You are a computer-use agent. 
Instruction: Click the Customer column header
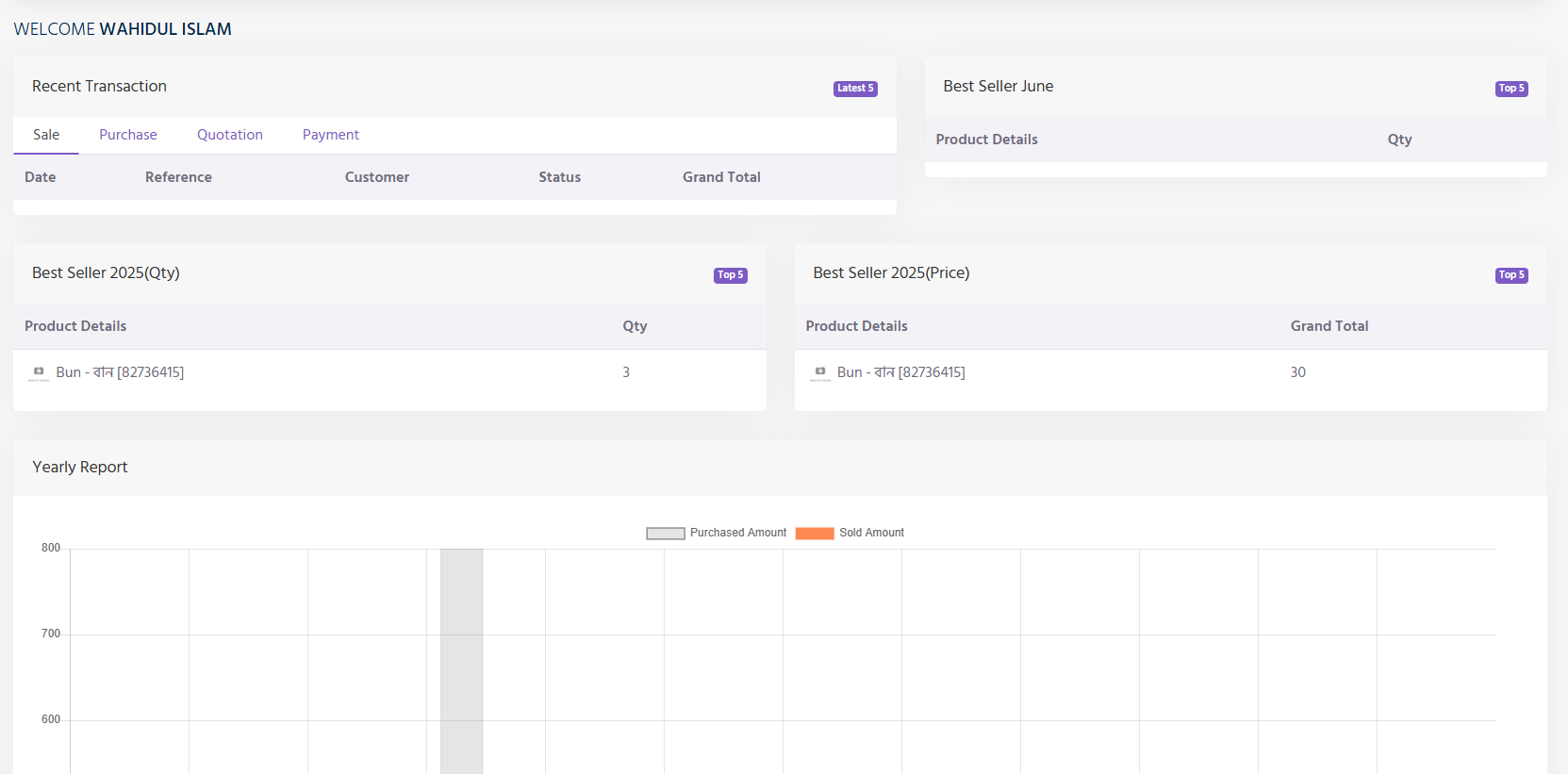tap(377, 177)
